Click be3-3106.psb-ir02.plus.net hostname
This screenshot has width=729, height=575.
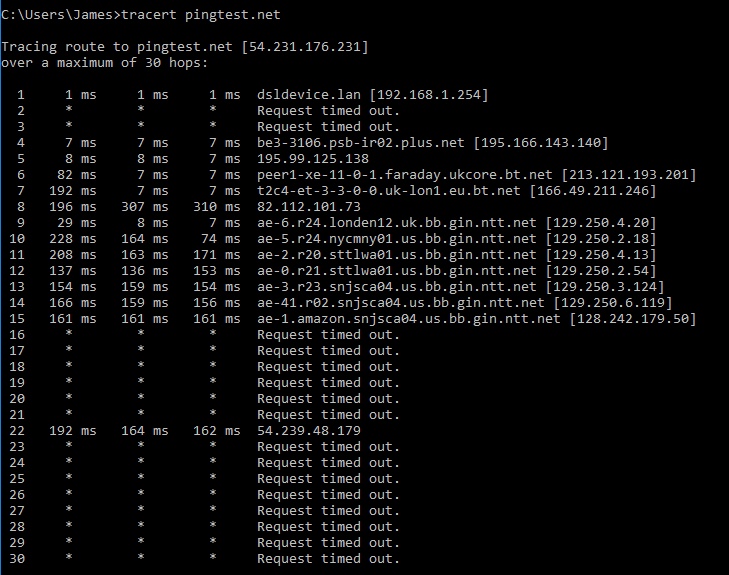point(361,143)
